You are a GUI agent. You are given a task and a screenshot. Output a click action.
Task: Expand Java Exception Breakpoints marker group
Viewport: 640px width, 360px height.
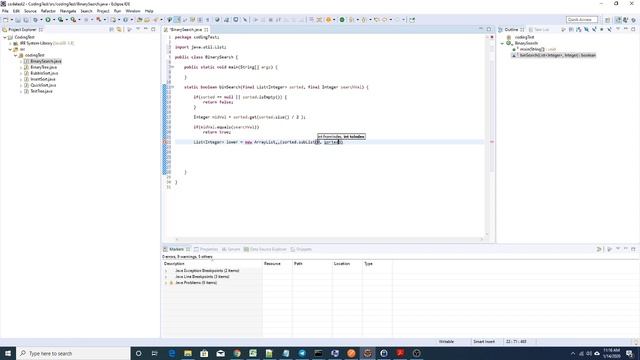pos(166,271)
